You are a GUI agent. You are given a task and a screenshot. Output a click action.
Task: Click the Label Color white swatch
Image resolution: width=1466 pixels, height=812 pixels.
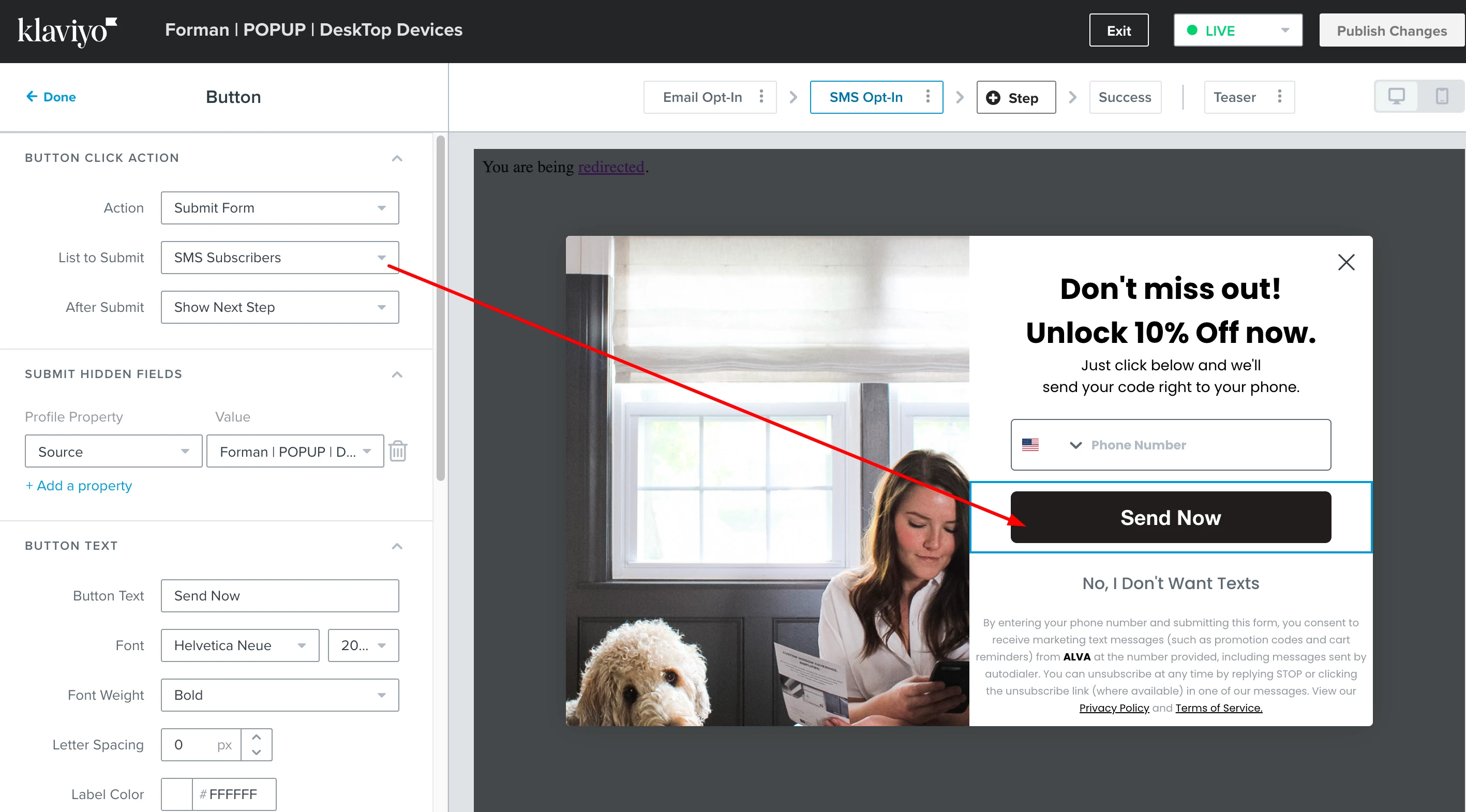(x=176, y=794)
